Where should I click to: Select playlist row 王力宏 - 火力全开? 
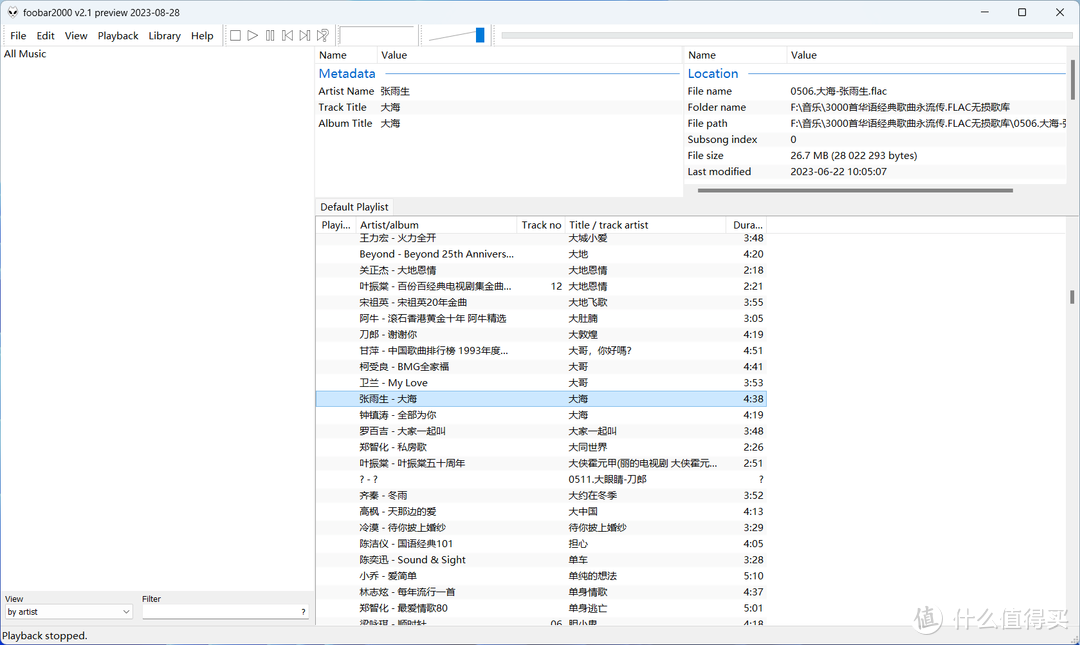pyautogui.click(x=541, y=238)
